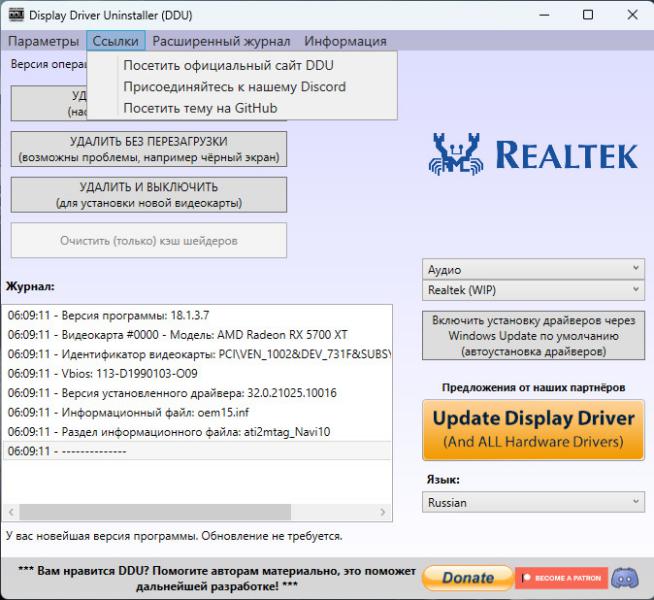654x600 pixels.
Task: Click УДАЛИТЬ БЕЗ ПЕРЕЗАГРУЗКИ button
Action: 149,149
